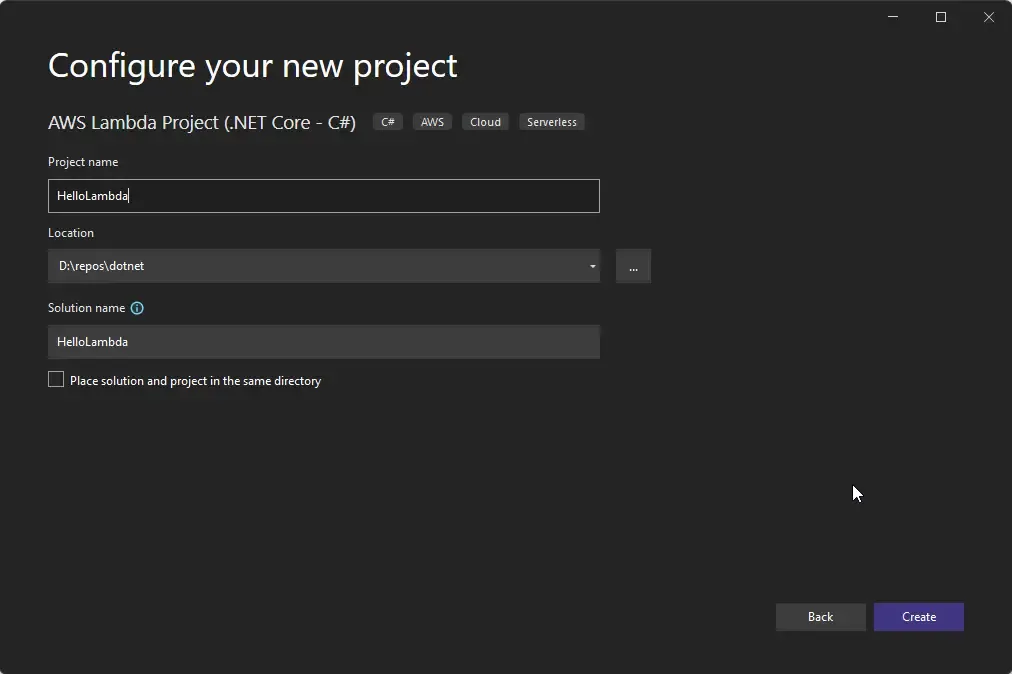This screenshot has height=674, width=1012.
Task: Click the Configure your new project heading
Action: pyautogui.click(x=252, y=66)
